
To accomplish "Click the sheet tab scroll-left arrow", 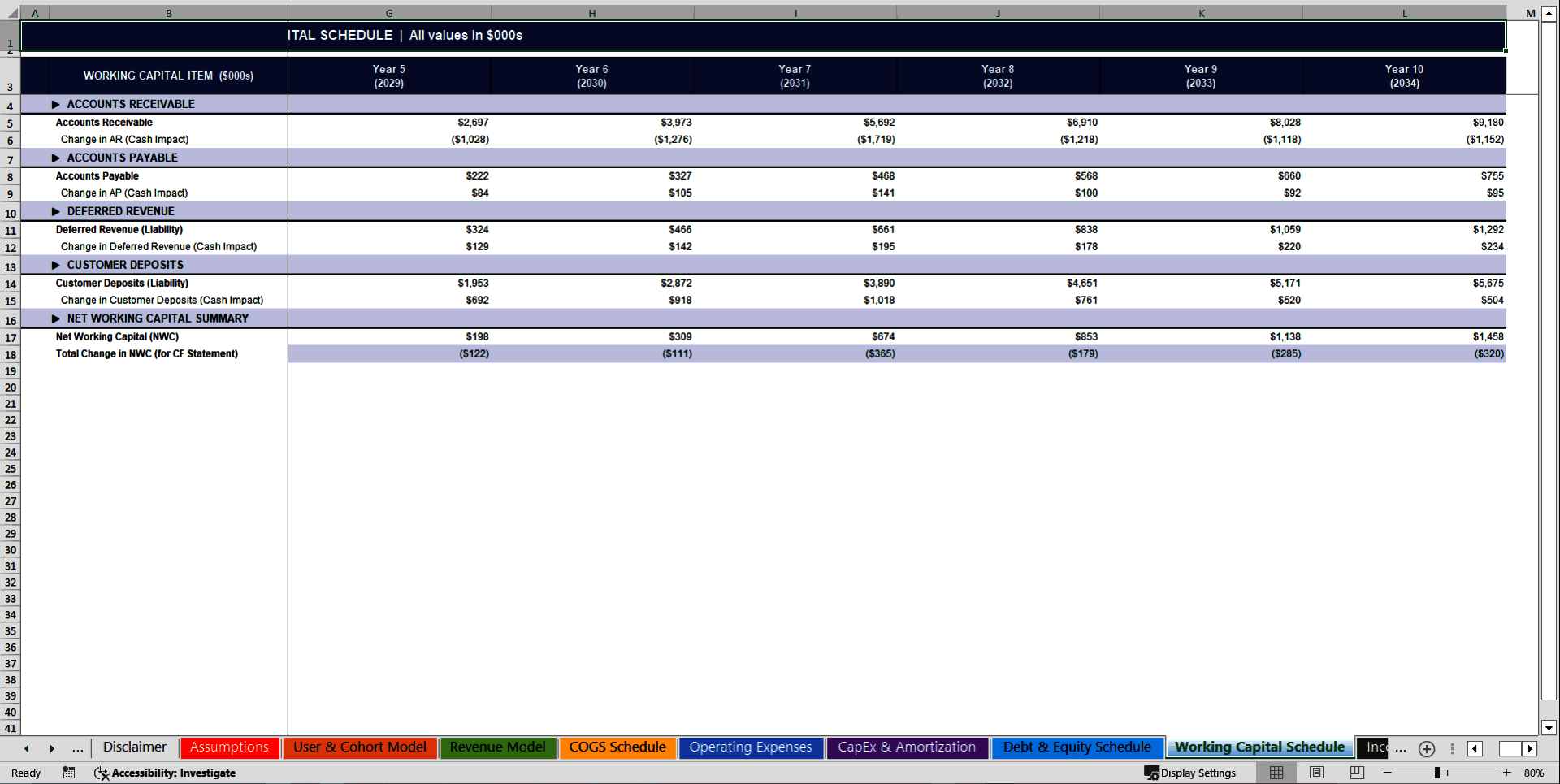I will click(x=26, y=748).
